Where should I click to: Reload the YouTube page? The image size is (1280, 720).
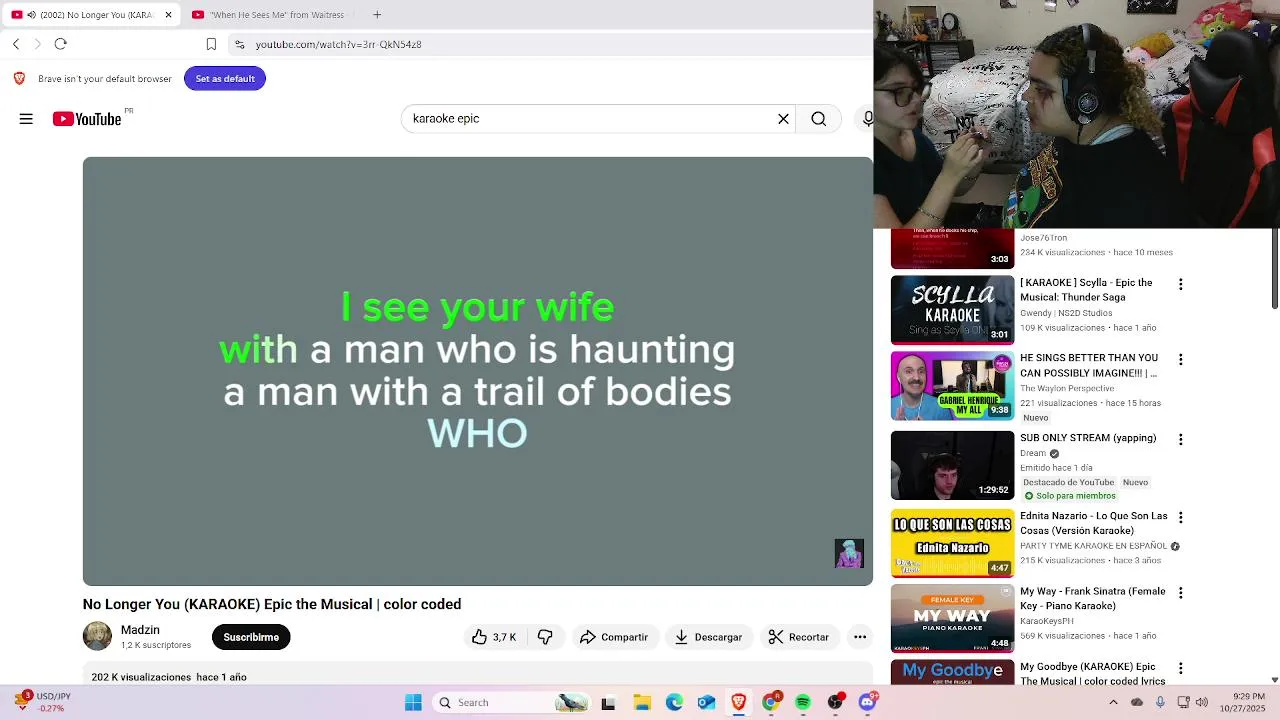(x=60, y=44)
